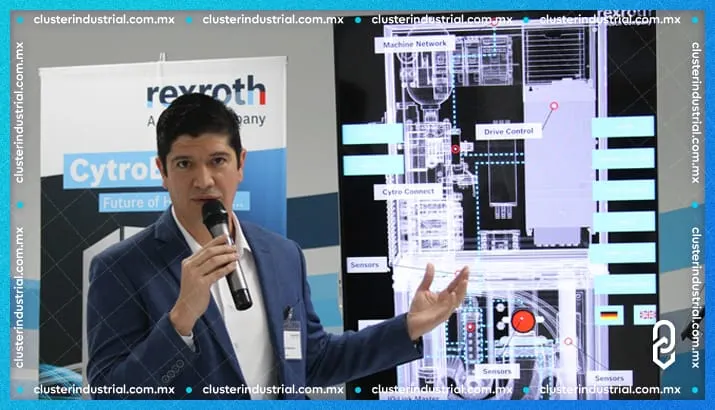This screenshot has height=410, width=715.
Task: Click the Sensors label beside the man's hand
Action: [367, 265]
